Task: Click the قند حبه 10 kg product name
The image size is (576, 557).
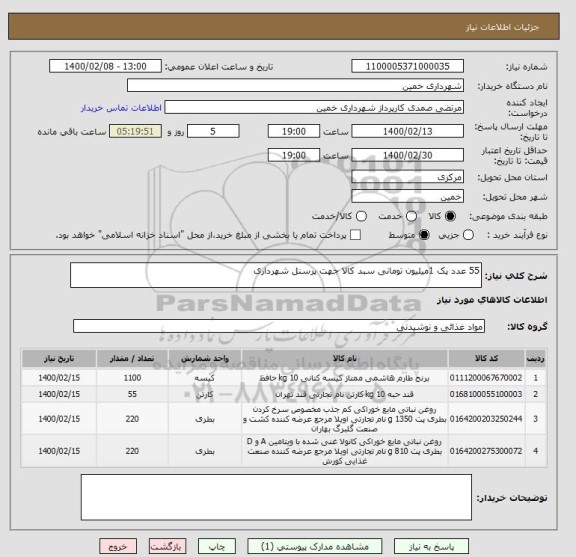Action: coord(345,394)
